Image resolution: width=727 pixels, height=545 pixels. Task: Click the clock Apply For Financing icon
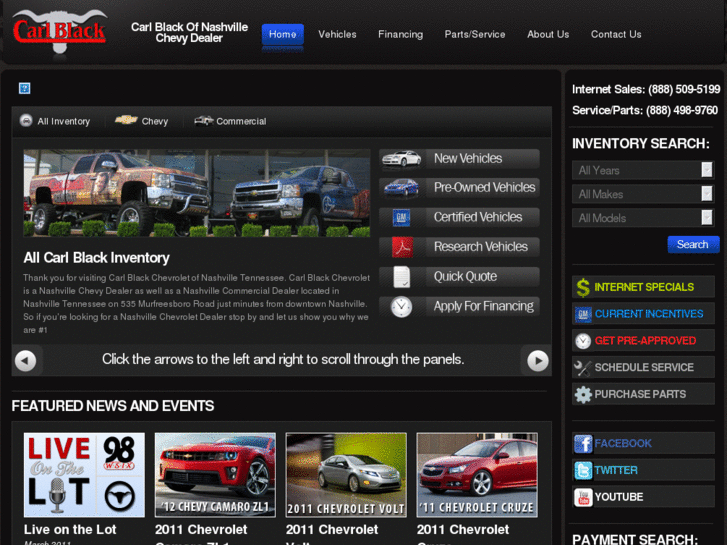point(401,307)
